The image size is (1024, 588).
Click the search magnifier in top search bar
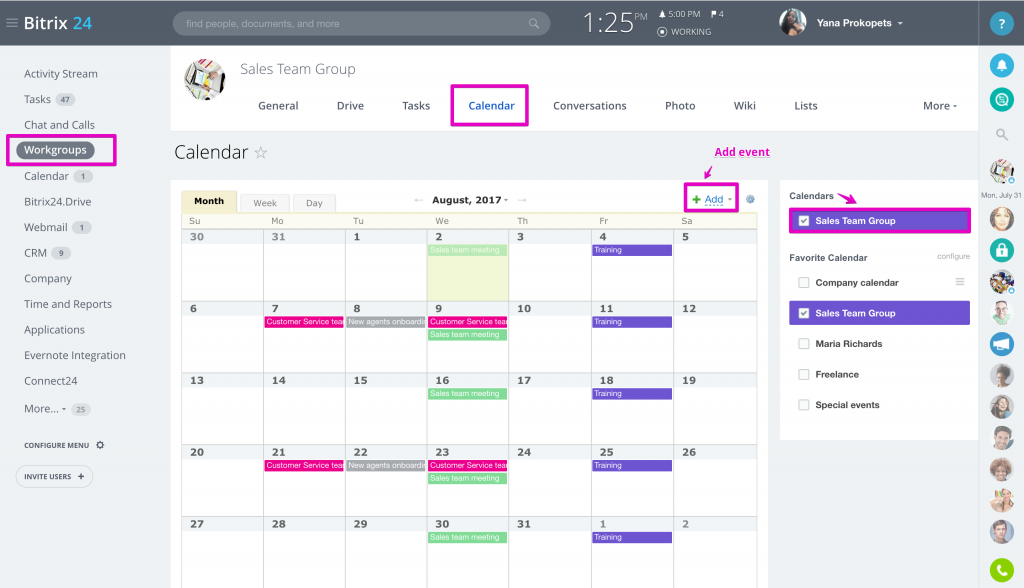tap(534, 24)
